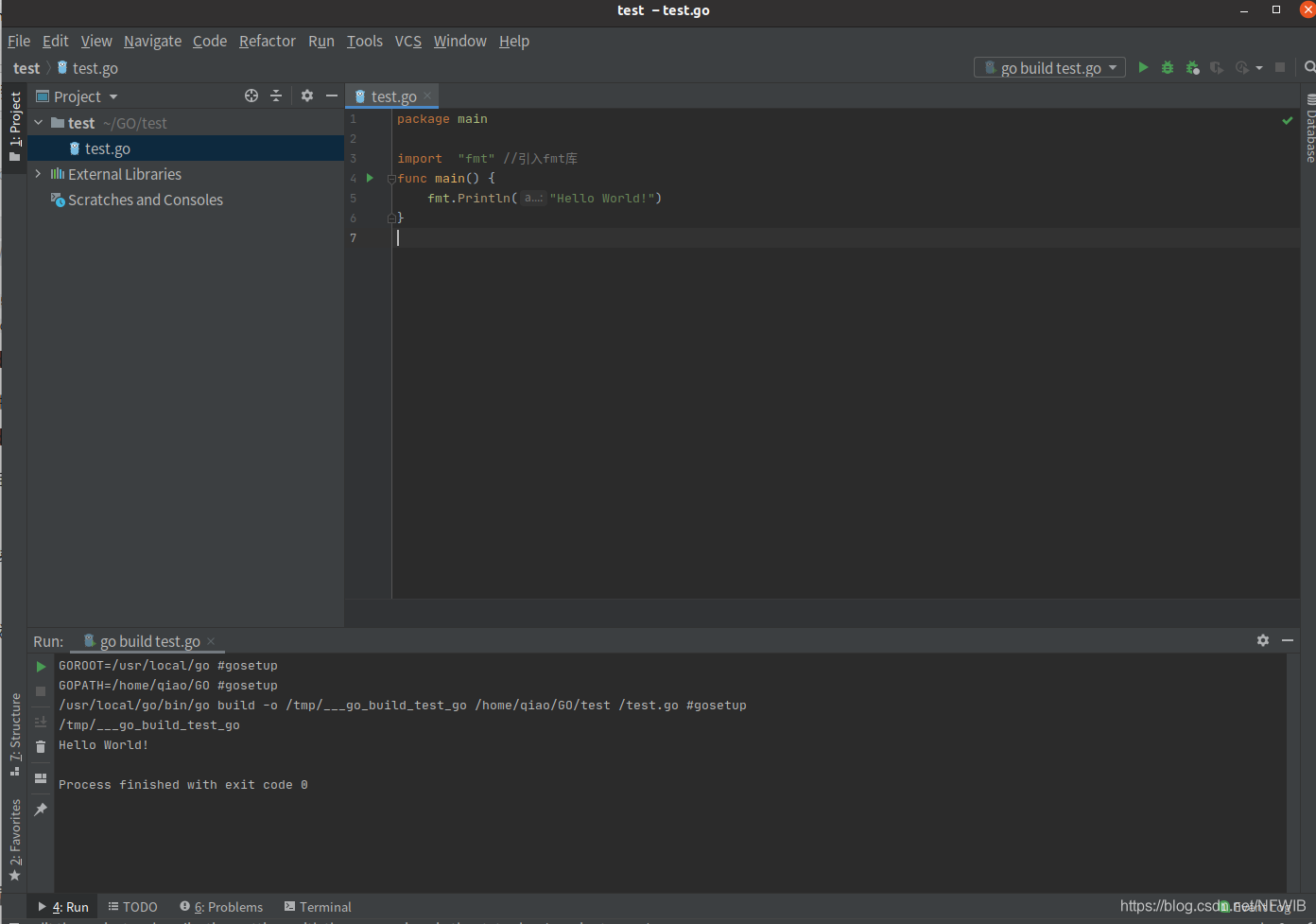
Task: Click "Process finished with exit code 0" output
Action: tap(183, 785)
